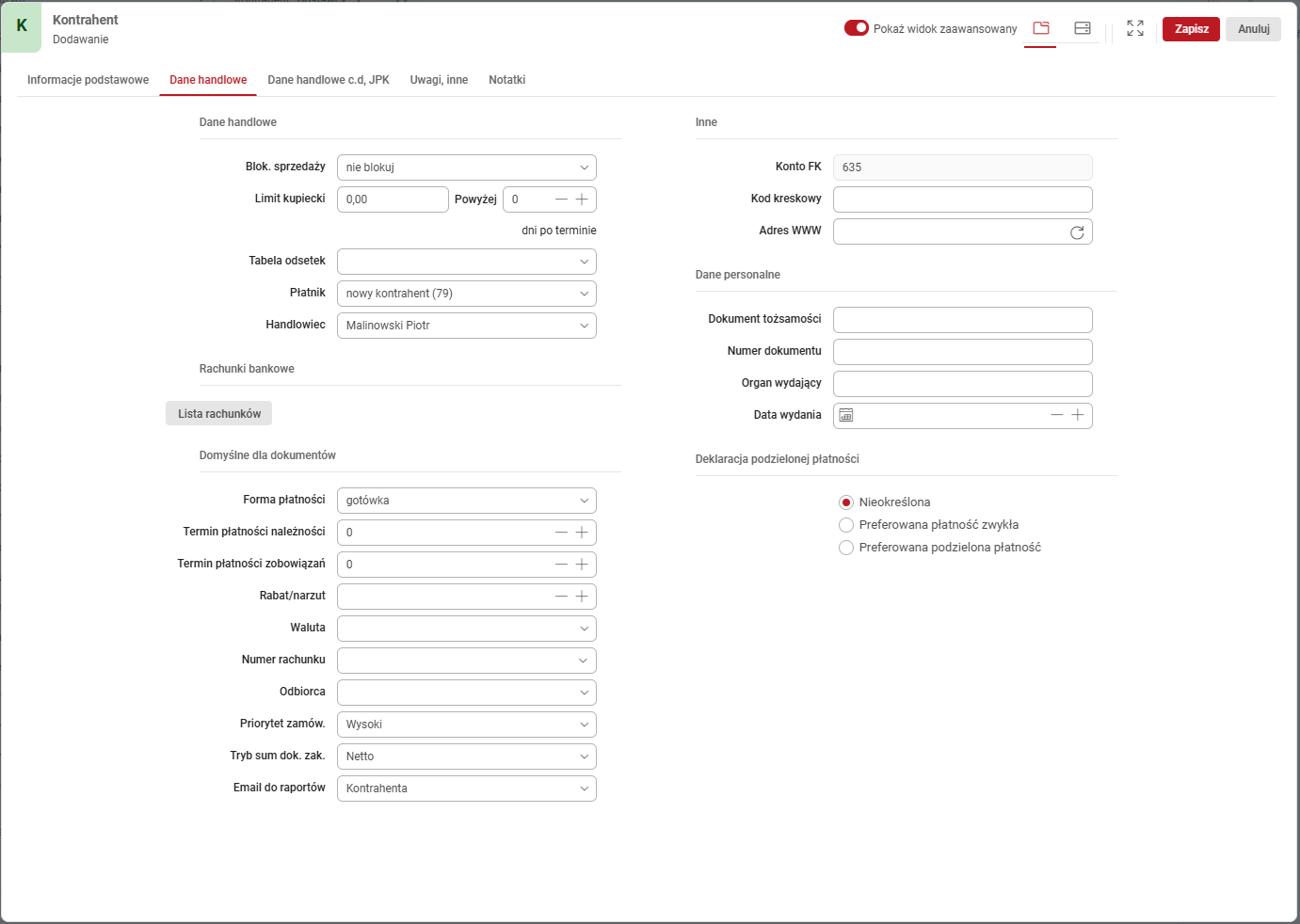
Task: Open the calendar icon in Data wydania
Action: (x=846, y=415)
